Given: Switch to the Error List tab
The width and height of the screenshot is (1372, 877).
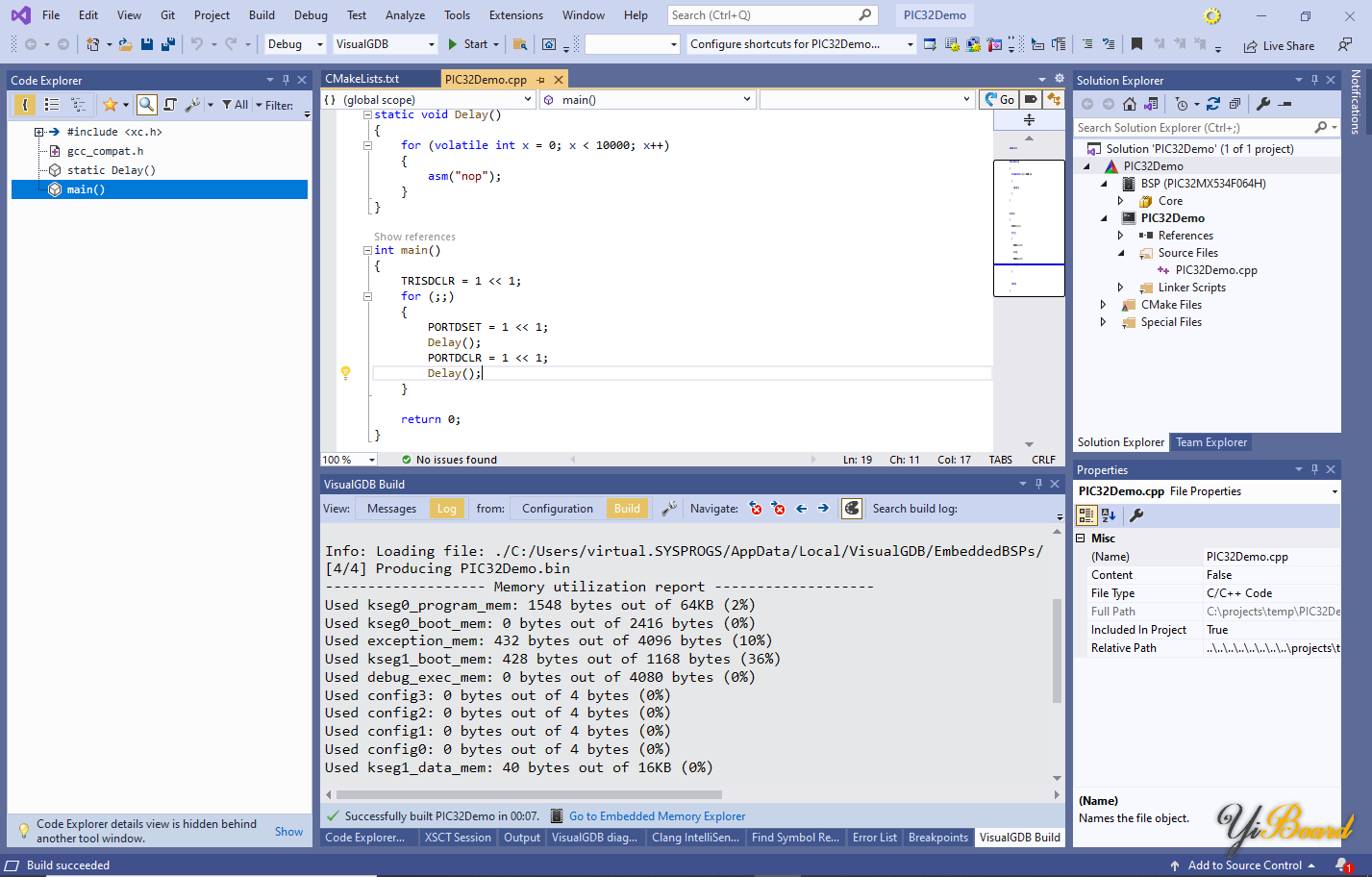Looking at the screenshot, I should (875, 838).
